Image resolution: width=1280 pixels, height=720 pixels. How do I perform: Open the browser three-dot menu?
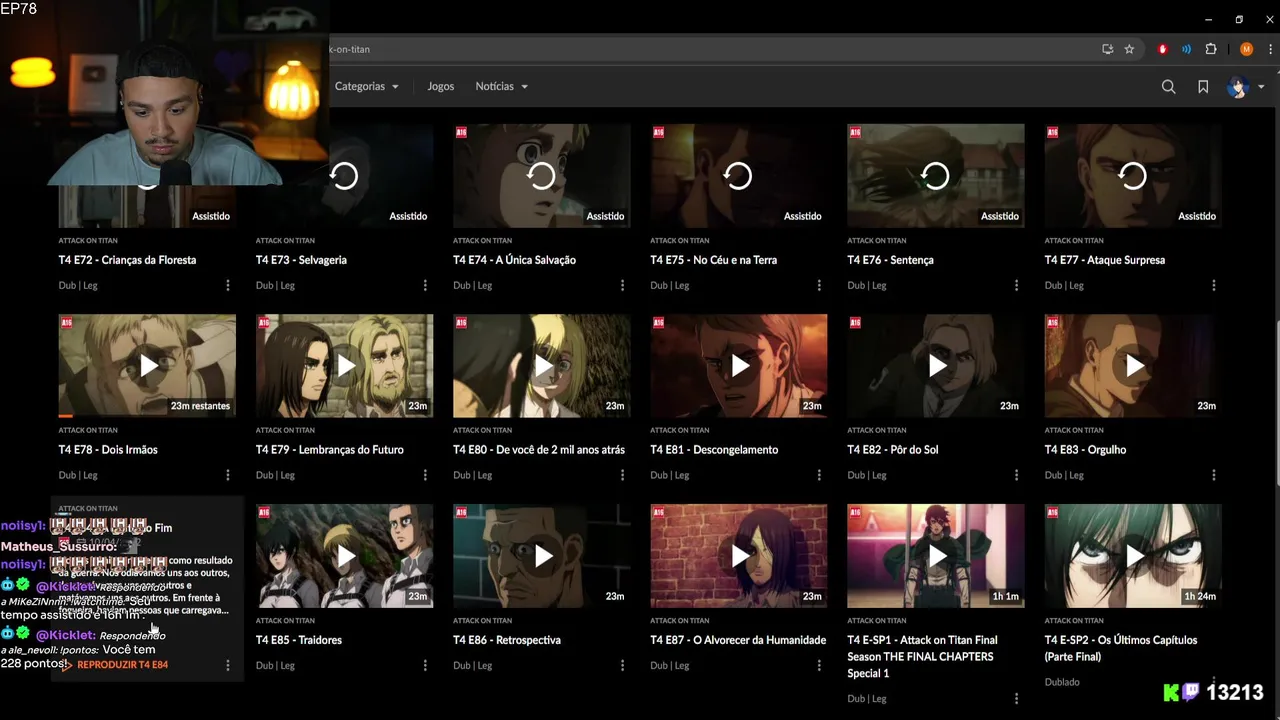pyautogui.click(x=1268, y=49)
